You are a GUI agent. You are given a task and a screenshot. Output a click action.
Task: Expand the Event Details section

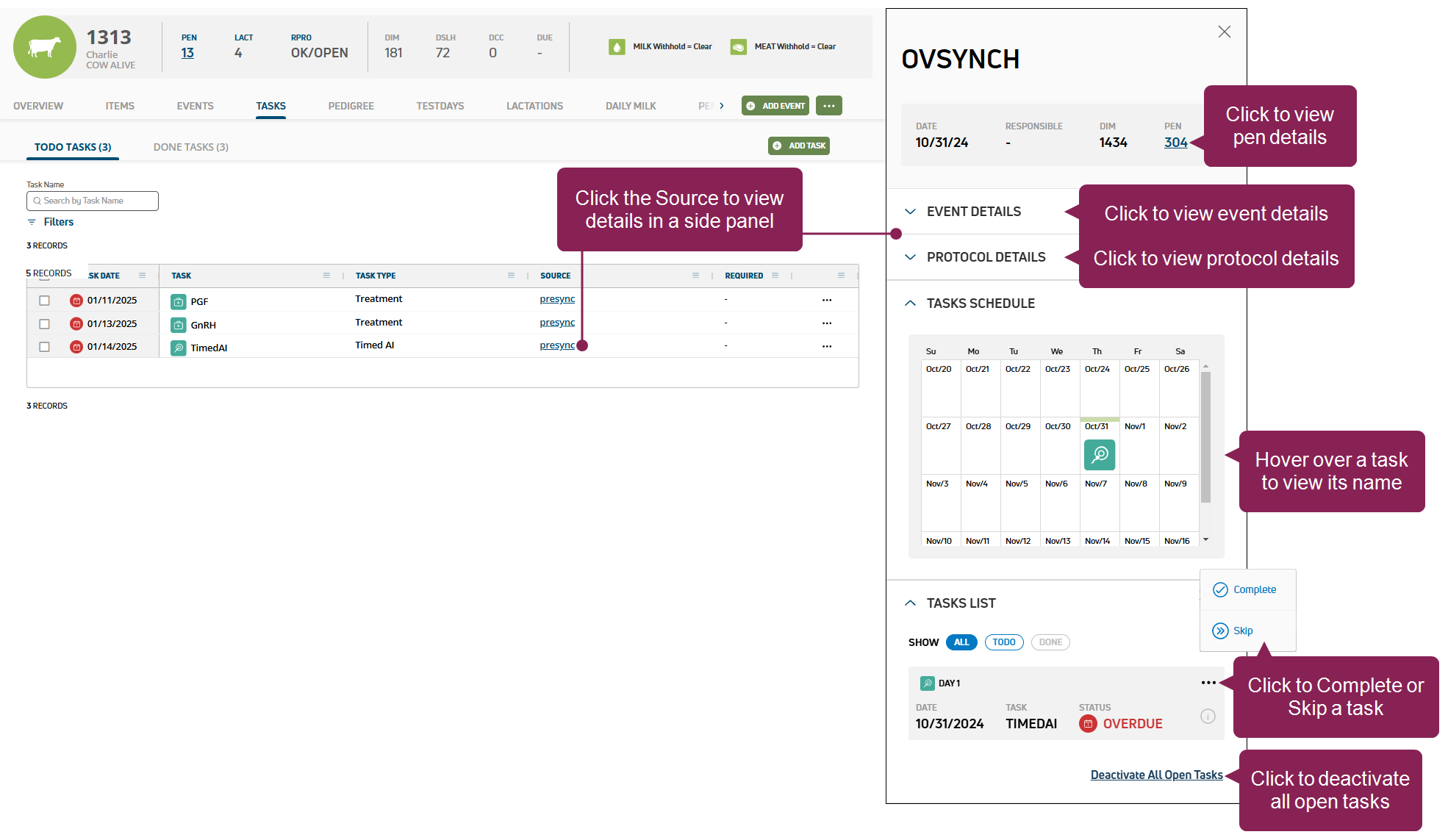click(x=973, y=212)
